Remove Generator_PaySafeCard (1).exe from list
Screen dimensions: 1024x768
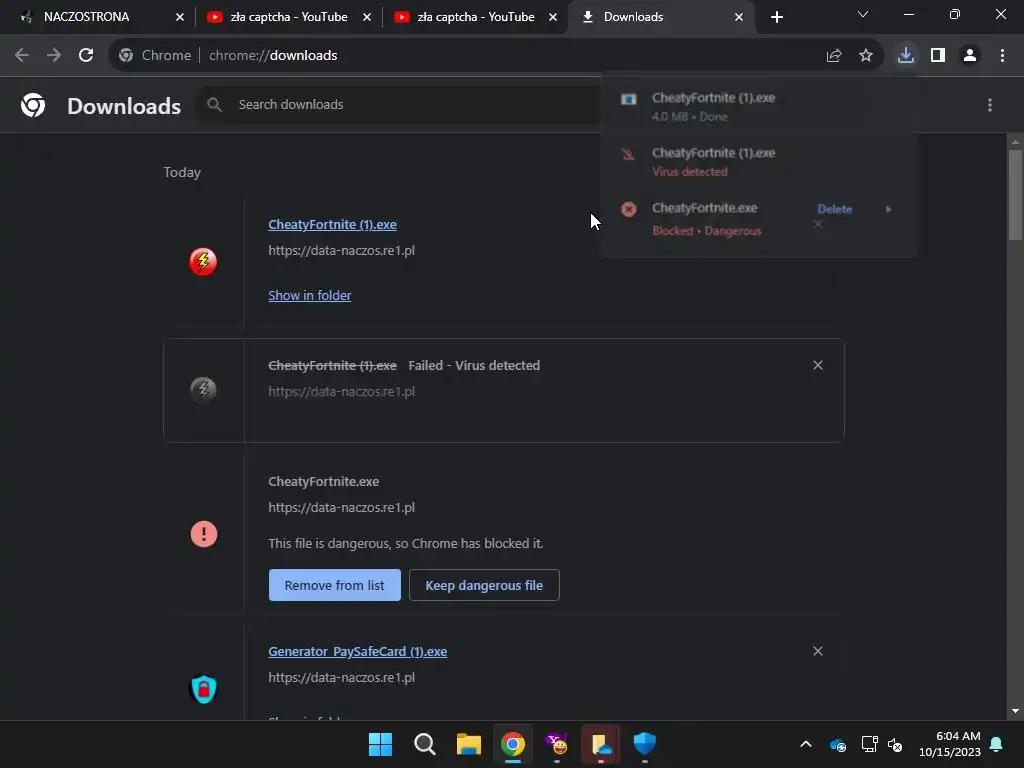[x=818, y=651]
